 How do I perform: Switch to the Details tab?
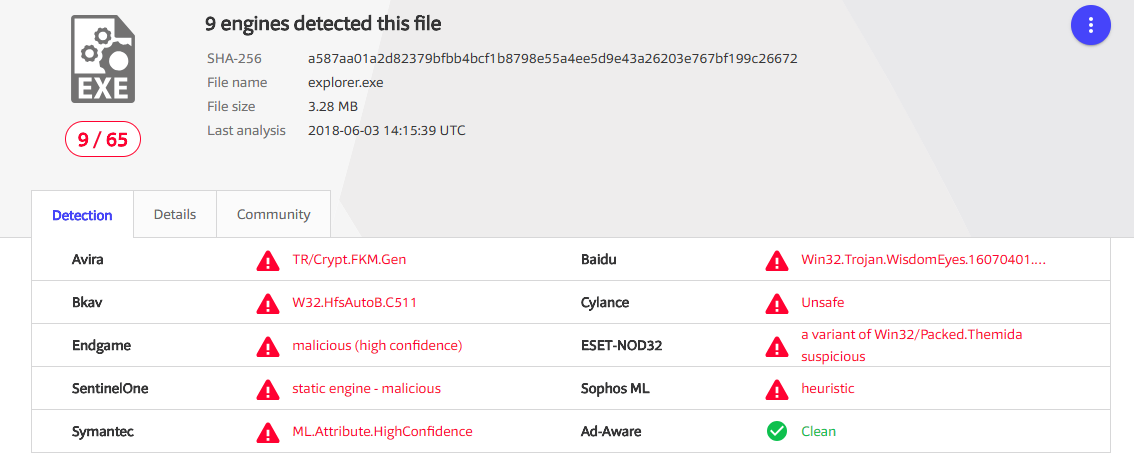point(175,214)
